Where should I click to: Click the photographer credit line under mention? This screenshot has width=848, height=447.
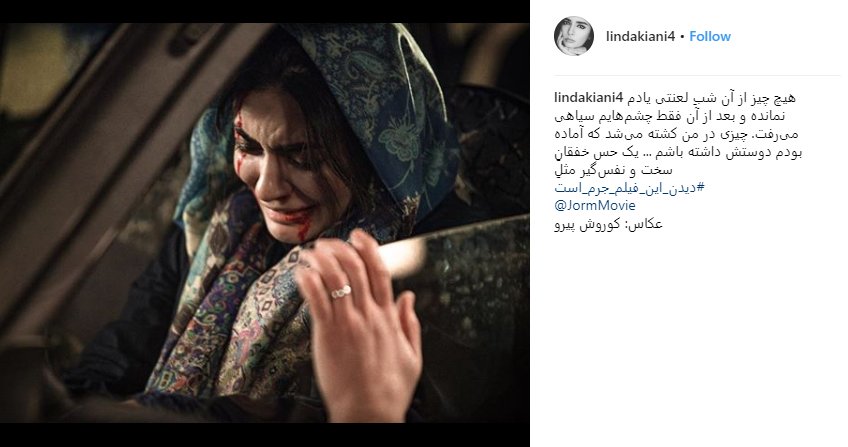(x=608, y=224)
